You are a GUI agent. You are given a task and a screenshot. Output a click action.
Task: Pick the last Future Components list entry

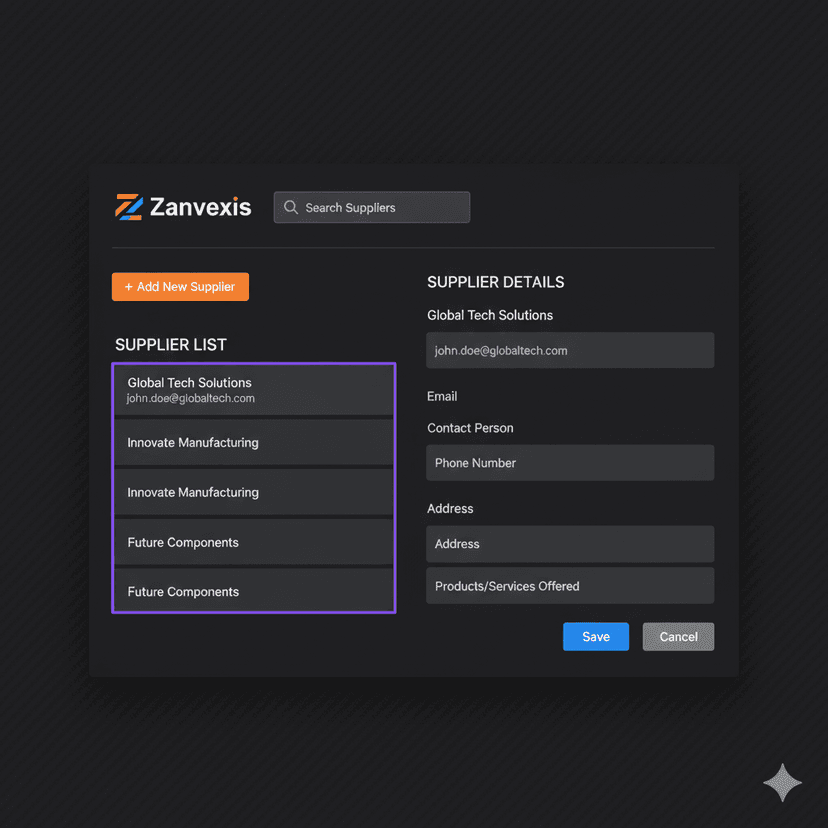(253, 591)
